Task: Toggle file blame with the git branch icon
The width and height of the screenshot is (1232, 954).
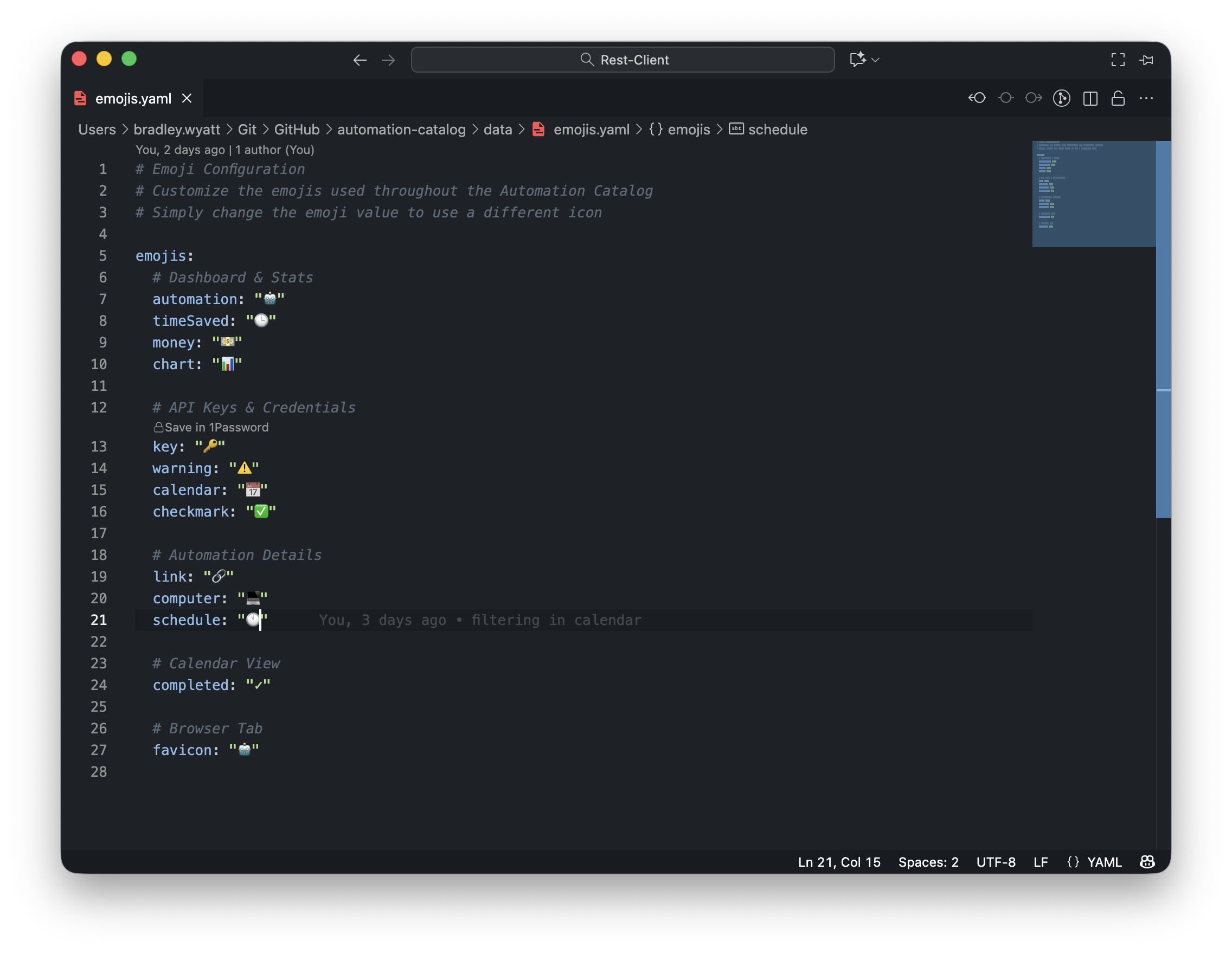Action: (x=1062, y=98)
